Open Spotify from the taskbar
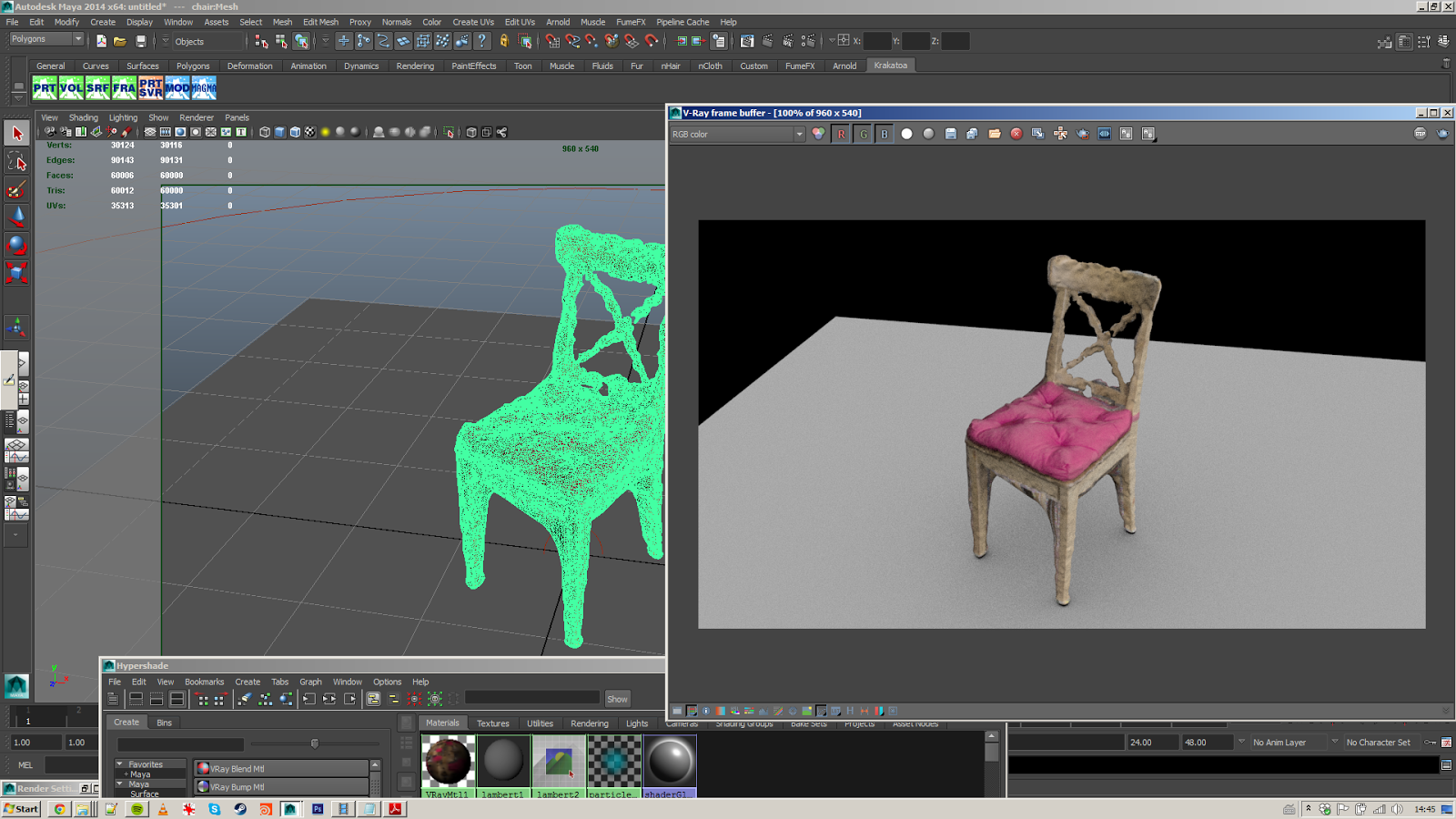The height and width of the screenshot is (819, 1456). [x=137, y=809]
